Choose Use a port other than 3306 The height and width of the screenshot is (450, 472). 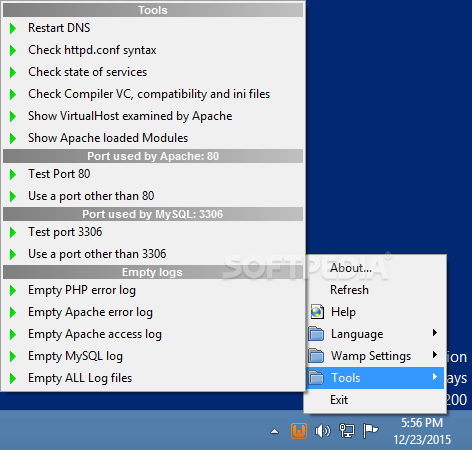(x=153, y=254)
